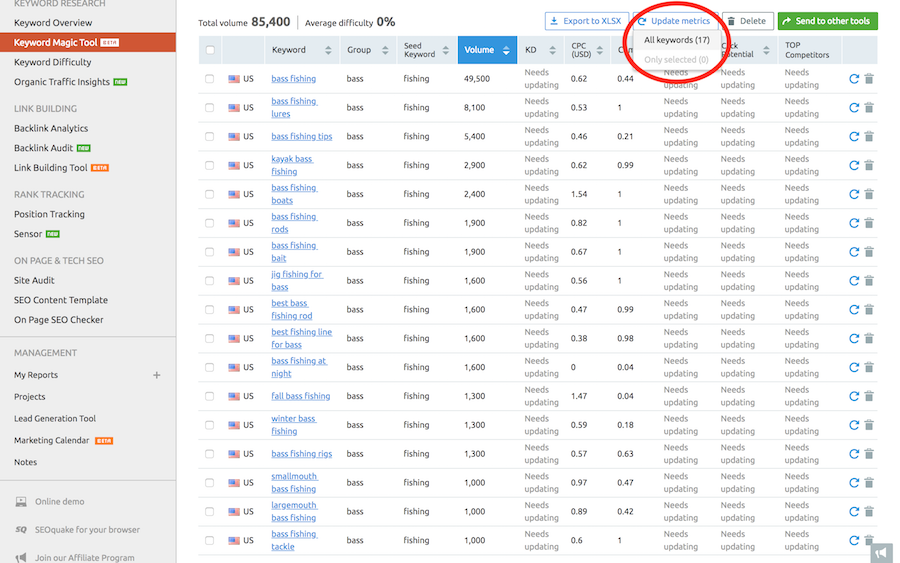Check the 'kayak bass fishing' row checkbox
Screen dimensions: 900x563
click(x=210, y=165)
